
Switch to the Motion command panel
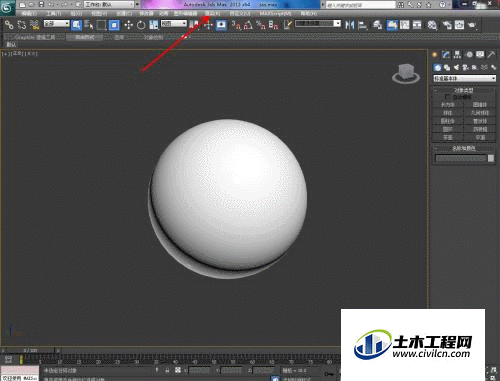[469, 55]
